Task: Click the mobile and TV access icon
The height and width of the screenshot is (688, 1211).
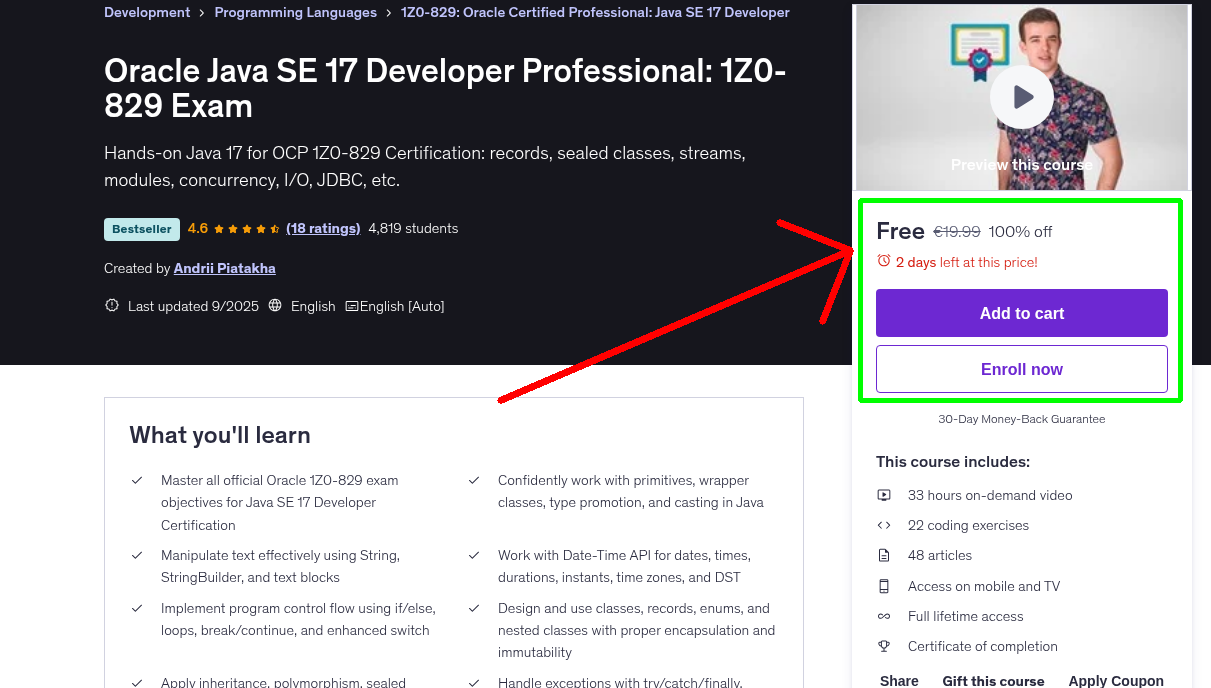Action: 884,586
